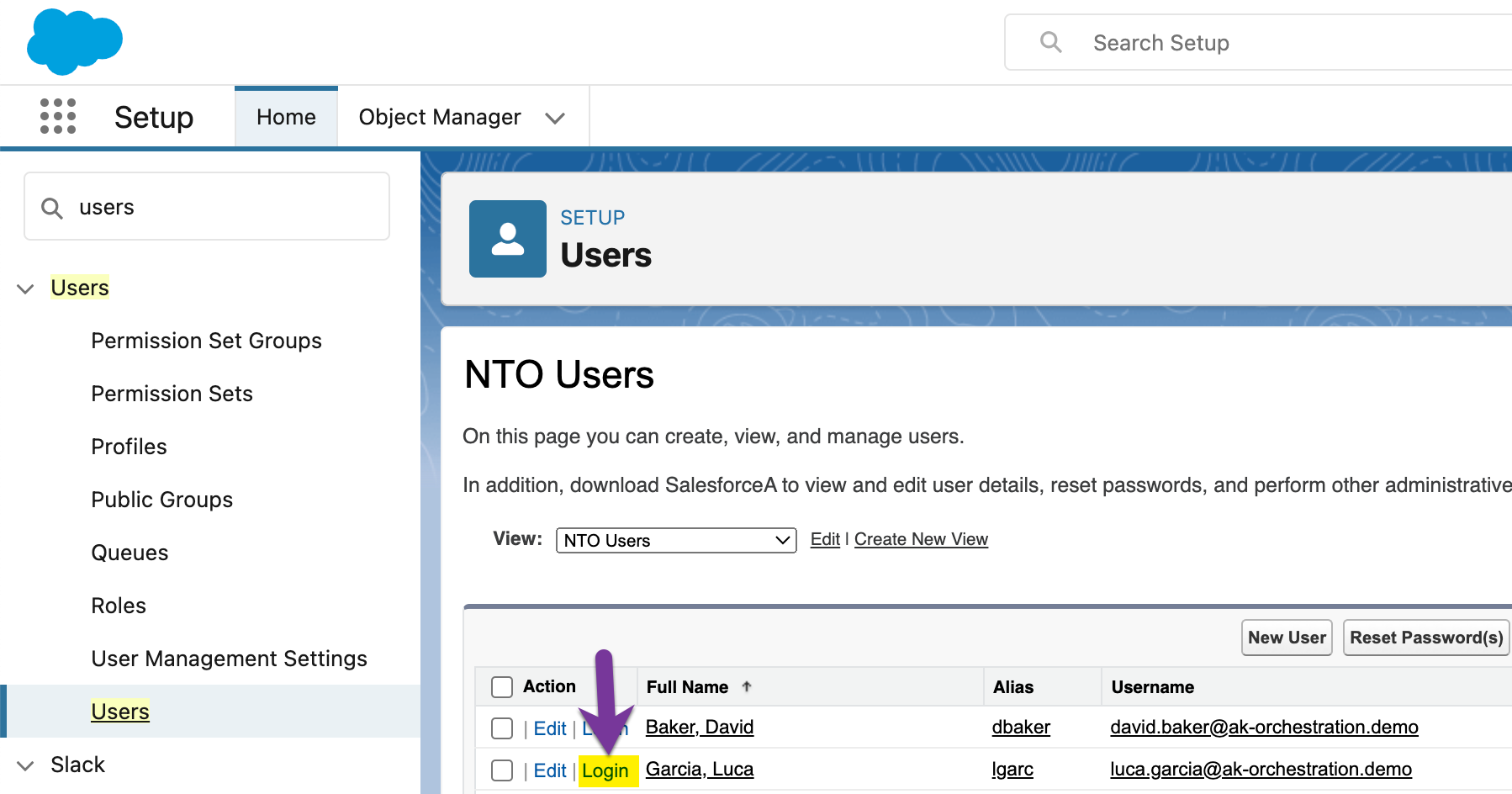The image size is (1512, 794).
Task: Select all rows with Action header checkbox
Action: (502, 687)
